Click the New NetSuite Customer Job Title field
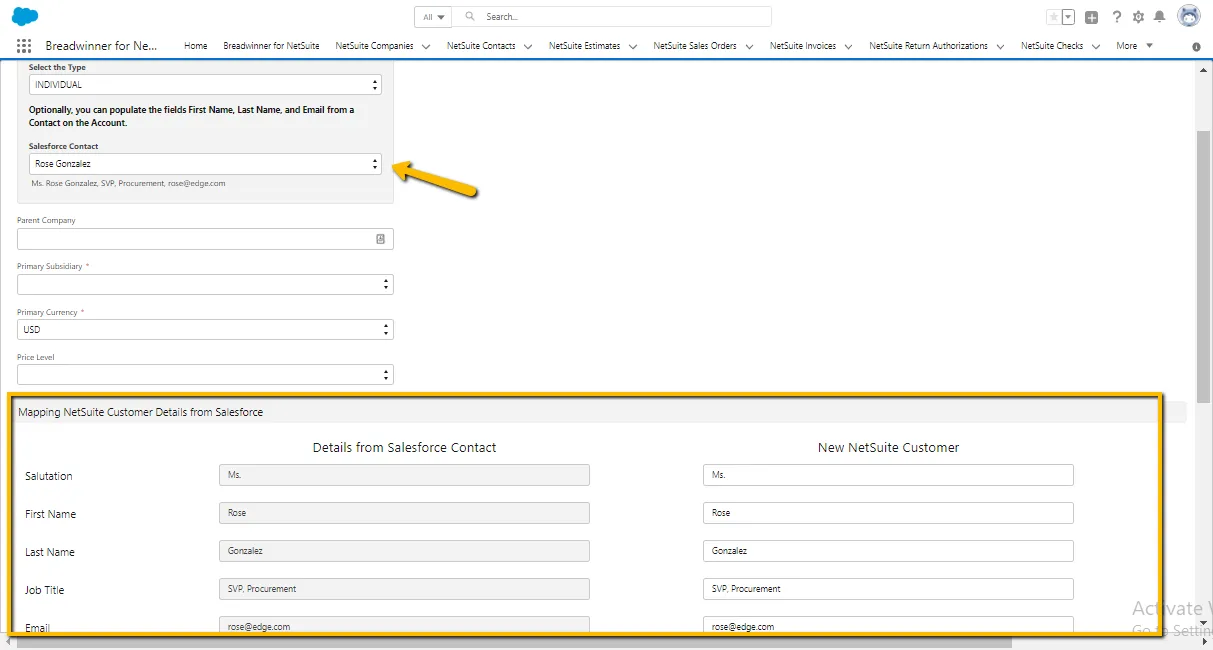Viewport: 1213px width, 650px height. 888,589
